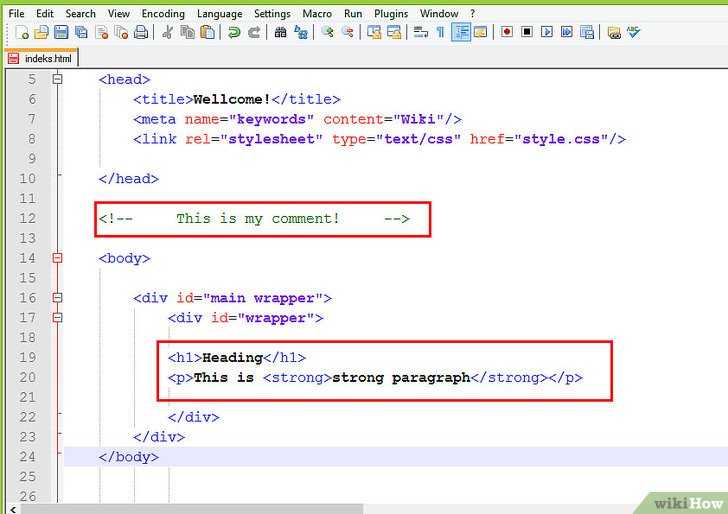Collapse the body tag fold on line 14

pos(57,258)
